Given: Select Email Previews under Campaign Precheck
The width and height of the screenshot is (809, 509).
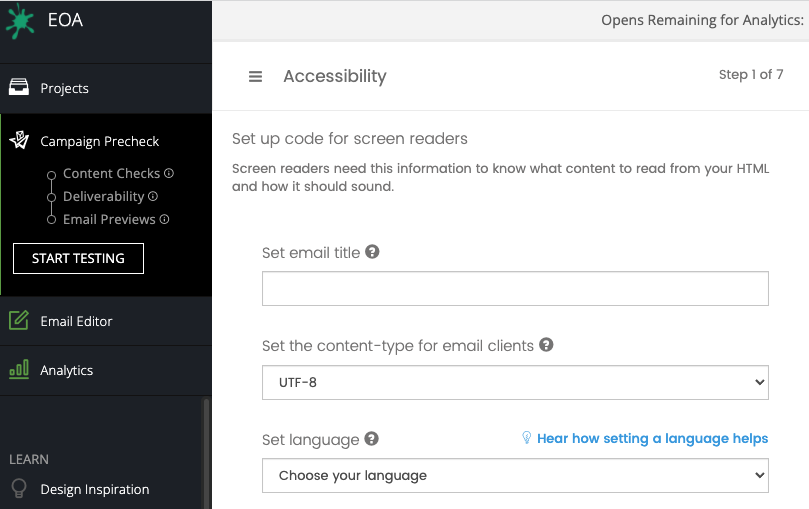Looking at the screenshot, I should point(109,219).
